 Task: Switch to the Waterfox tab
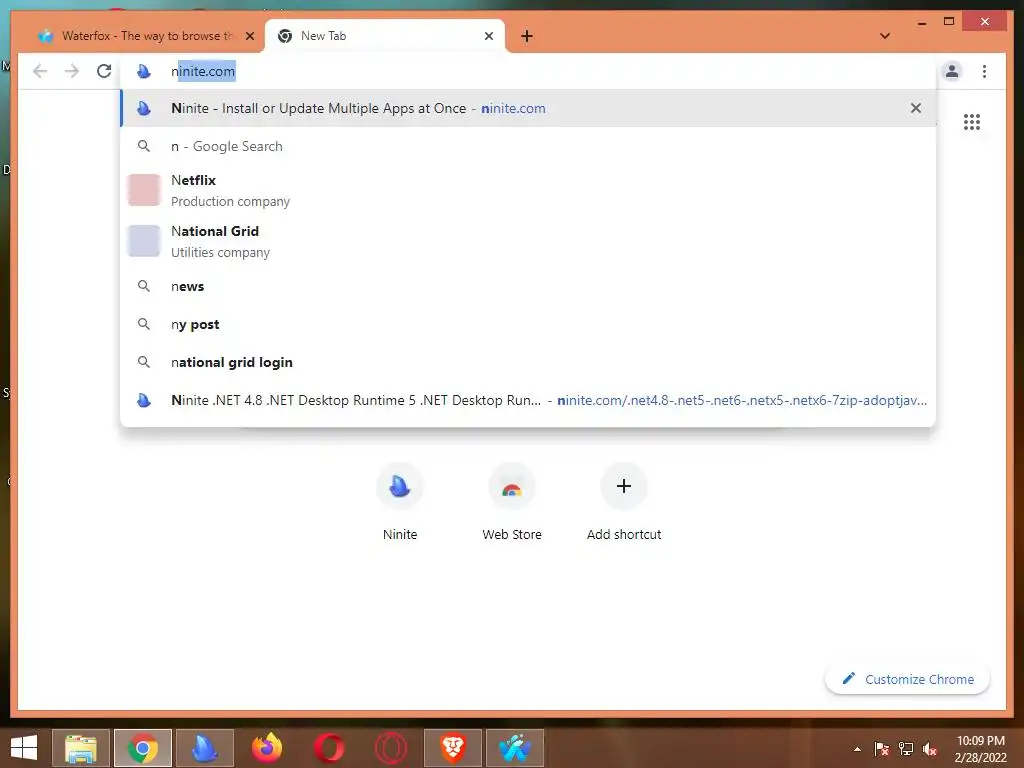144,36
